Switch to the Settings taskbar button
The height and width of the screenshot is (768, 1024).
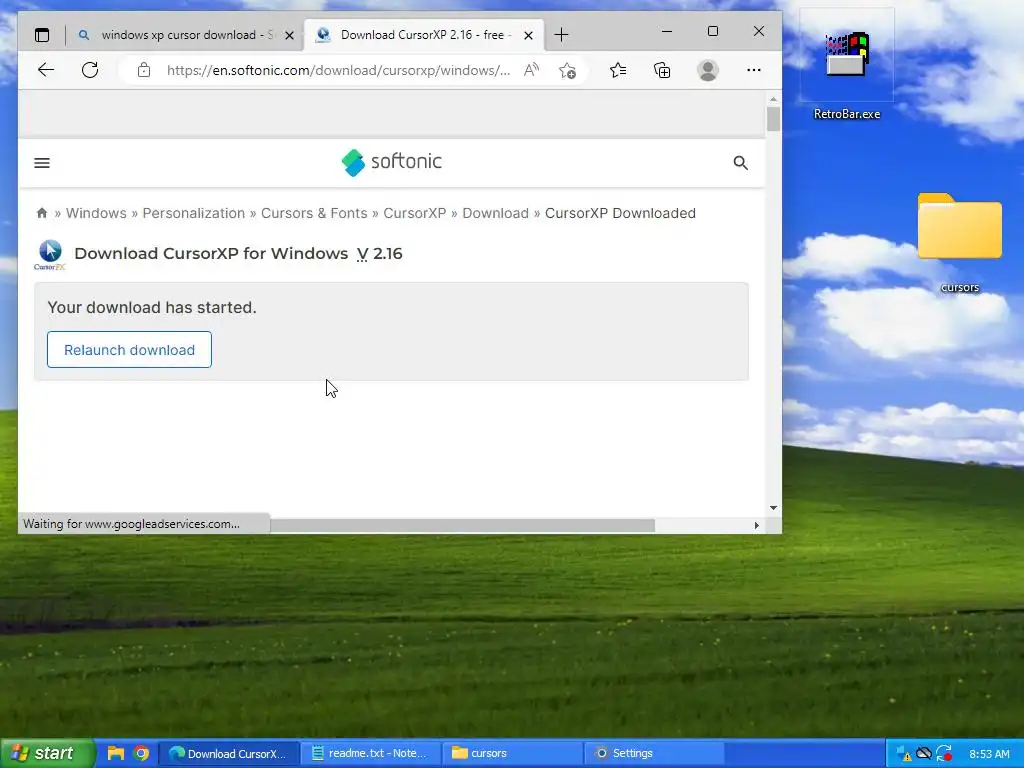click(x=655, y=753)
